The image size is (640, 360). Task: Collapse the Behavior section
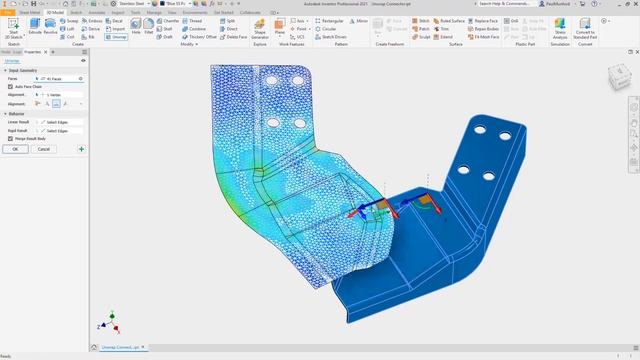pyautogui.click(x=5, y=114)
